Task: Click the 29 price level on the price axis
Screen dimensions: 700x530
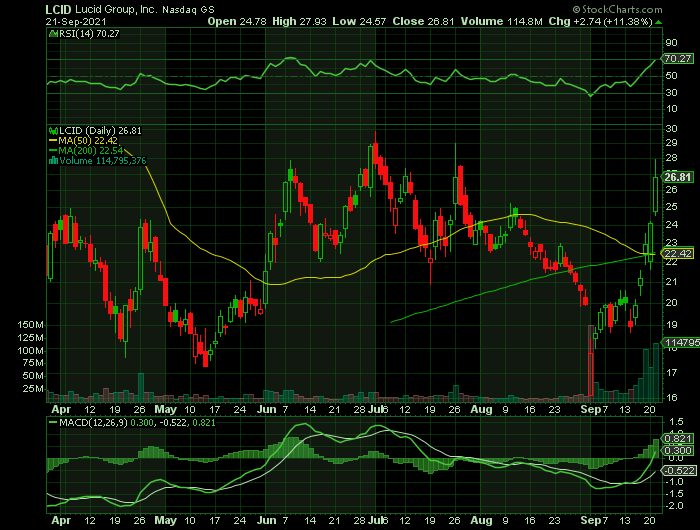Action: pyautogui.click(x=671, y=142)
